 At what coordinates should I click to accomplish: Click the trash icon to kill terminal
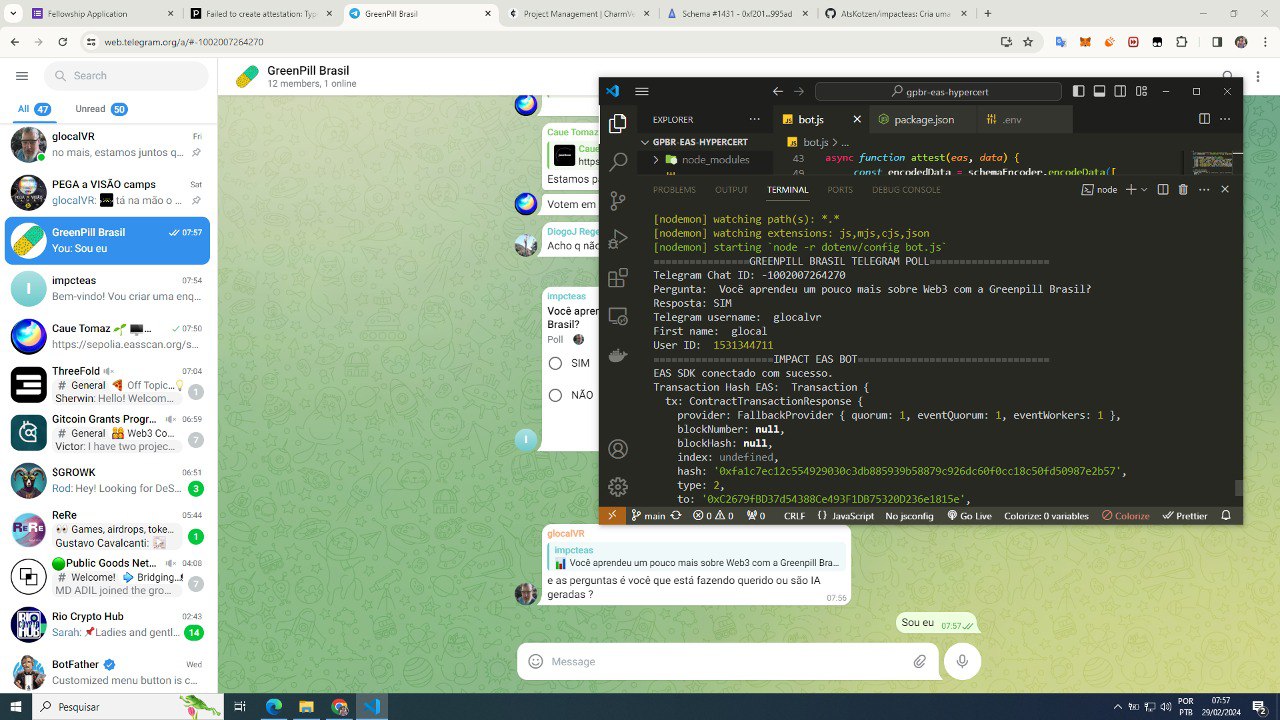[x=1183, y=189]
